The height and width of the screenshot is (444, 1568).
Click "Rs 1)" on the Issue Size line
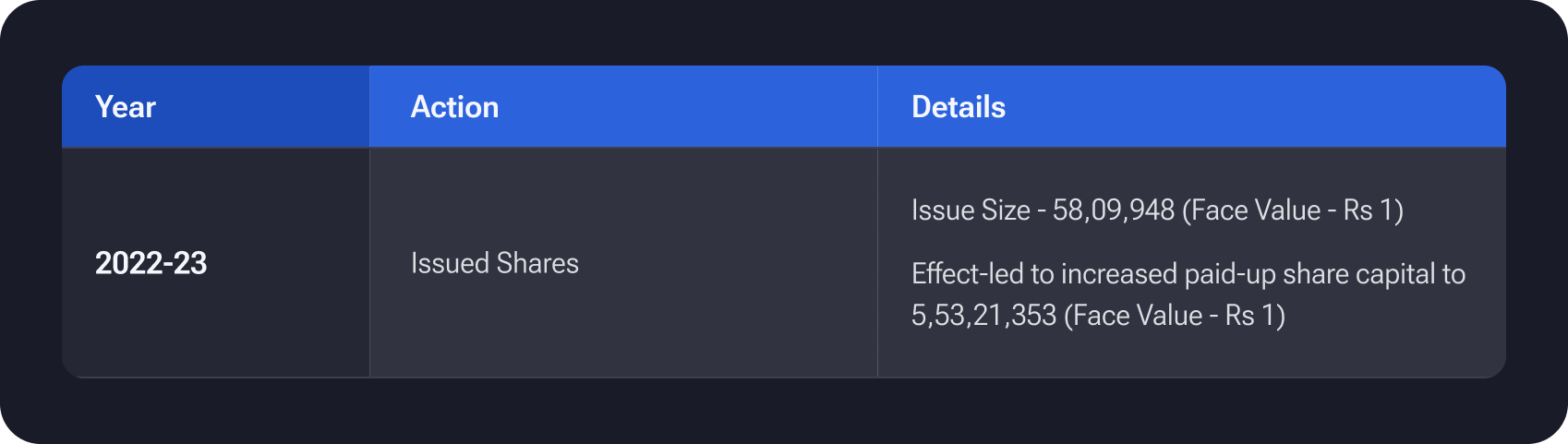pyautogui.click(x=1373, y=210)
